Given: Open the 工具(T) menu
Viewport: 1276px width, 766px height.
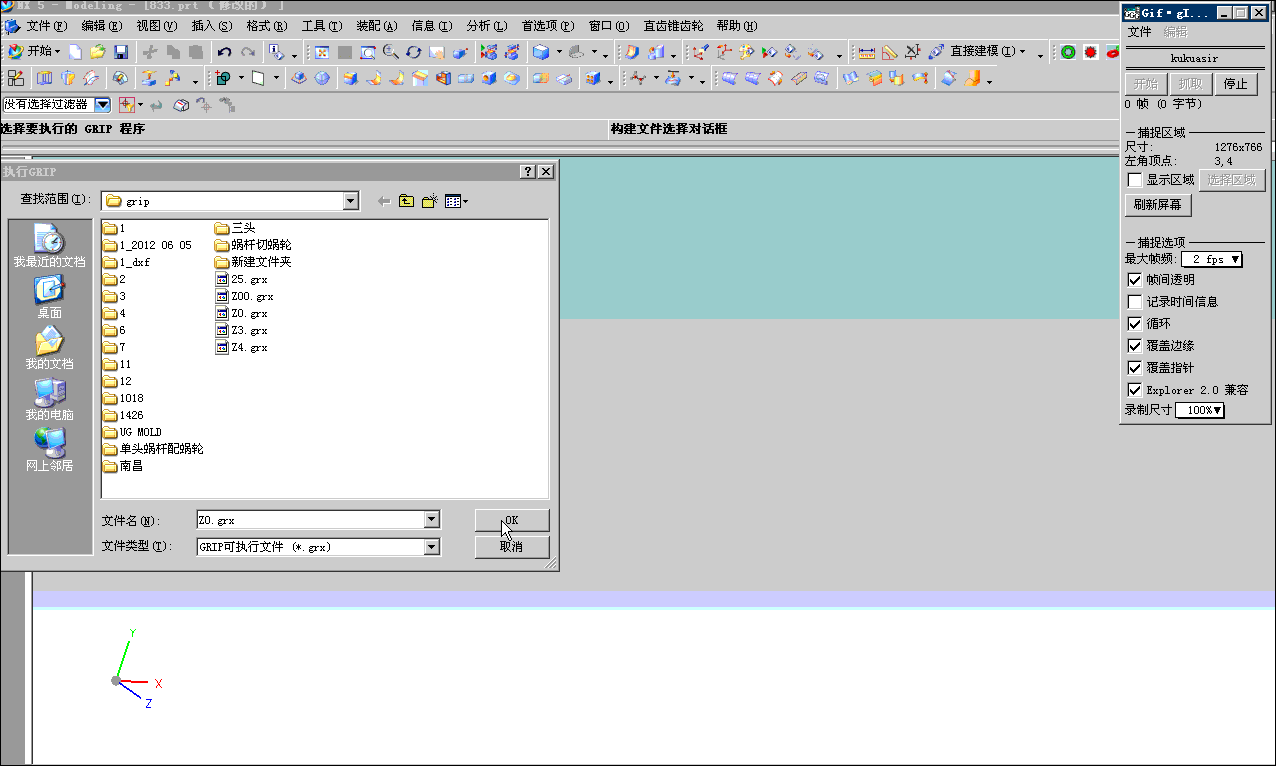Looking at the screenshot, I should (321, 26).
